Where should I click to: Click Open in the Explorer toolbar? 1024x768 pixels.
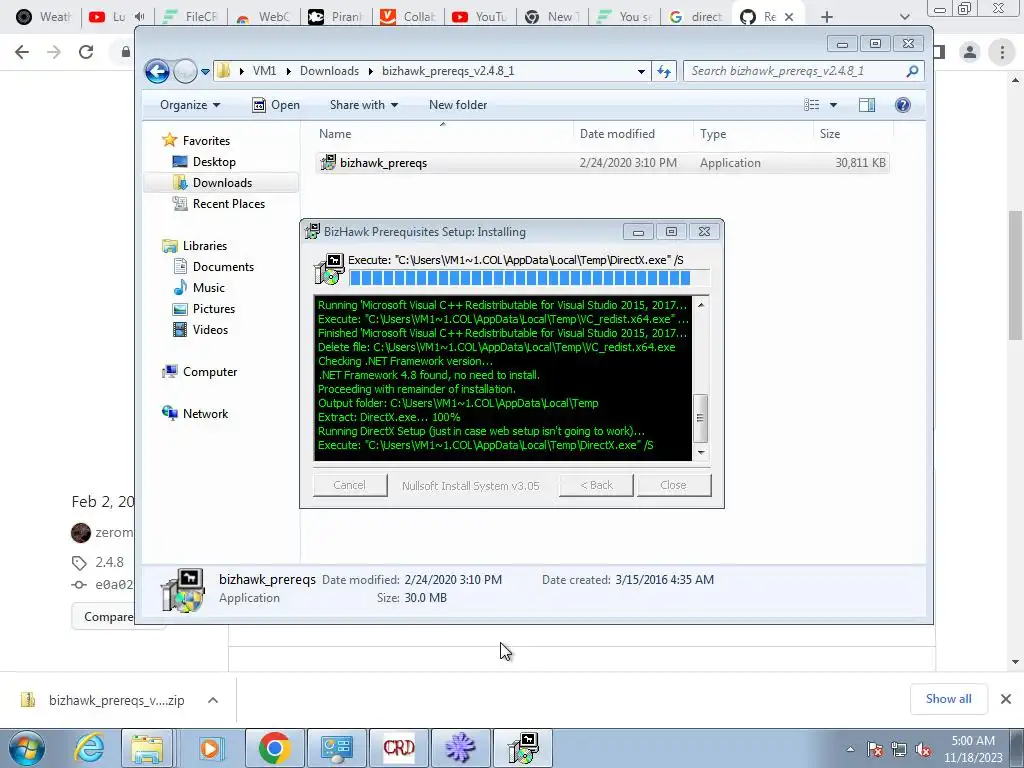[276, 105]
